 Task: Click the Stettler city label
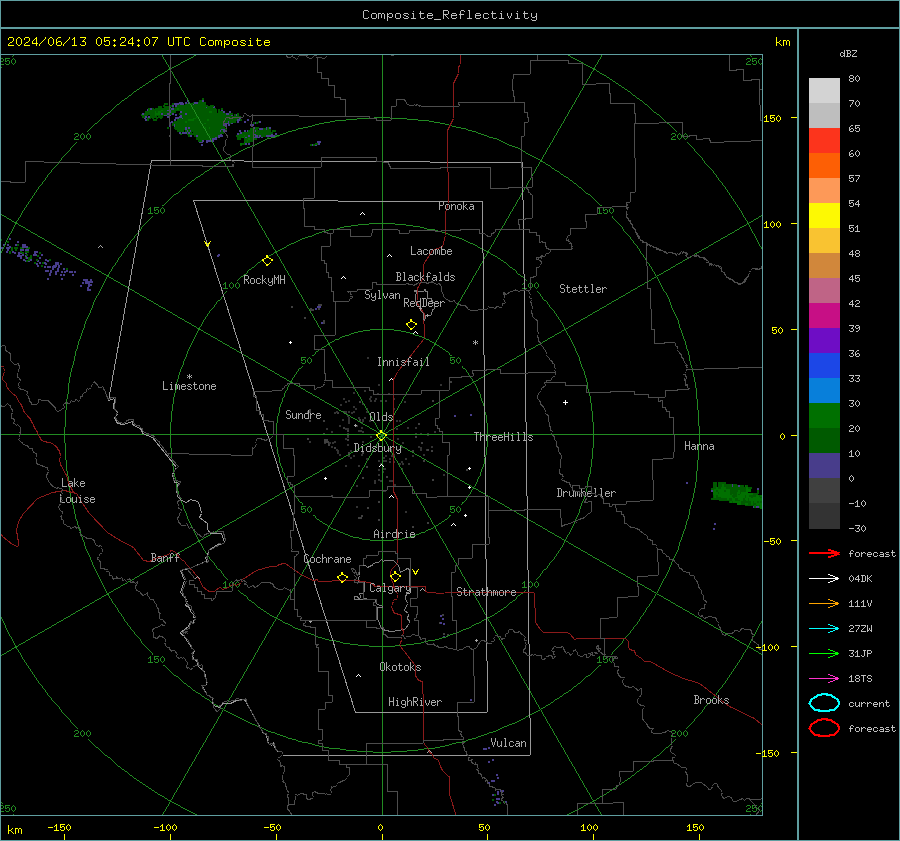tap(583, 289)
